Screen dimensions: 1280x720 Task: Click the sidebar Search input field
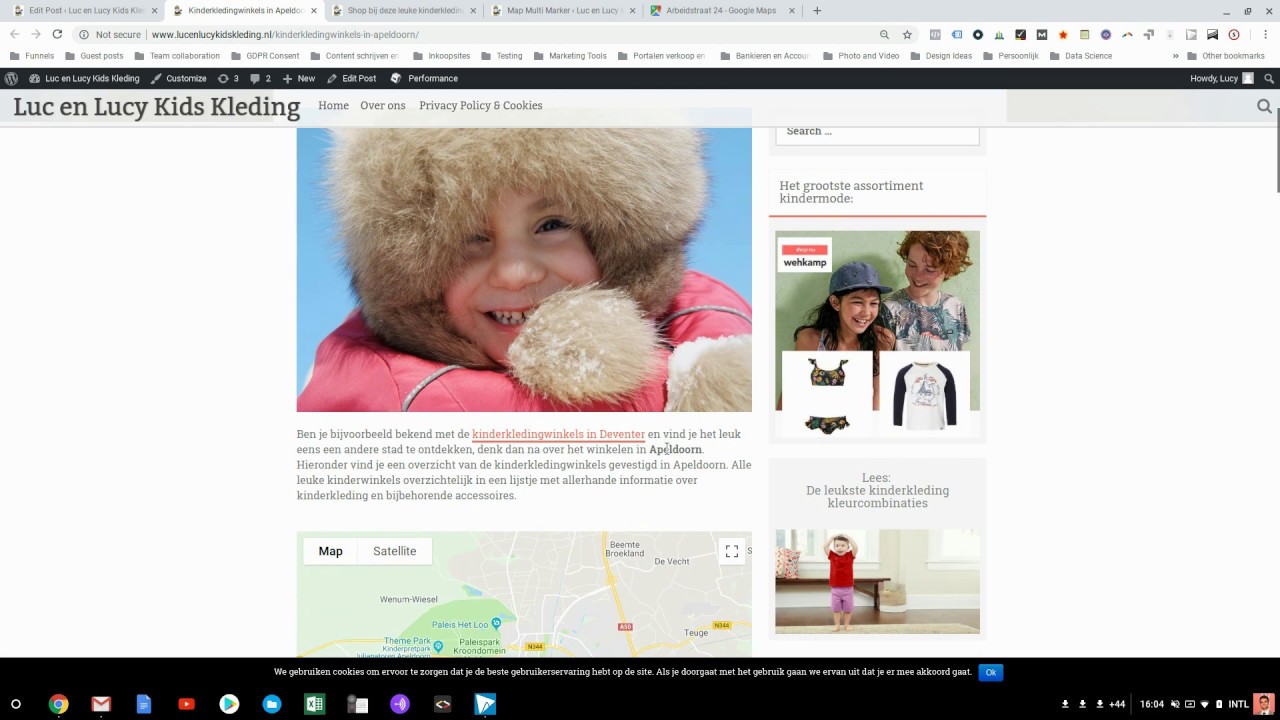pyautogui.click(x=877, y=132)
